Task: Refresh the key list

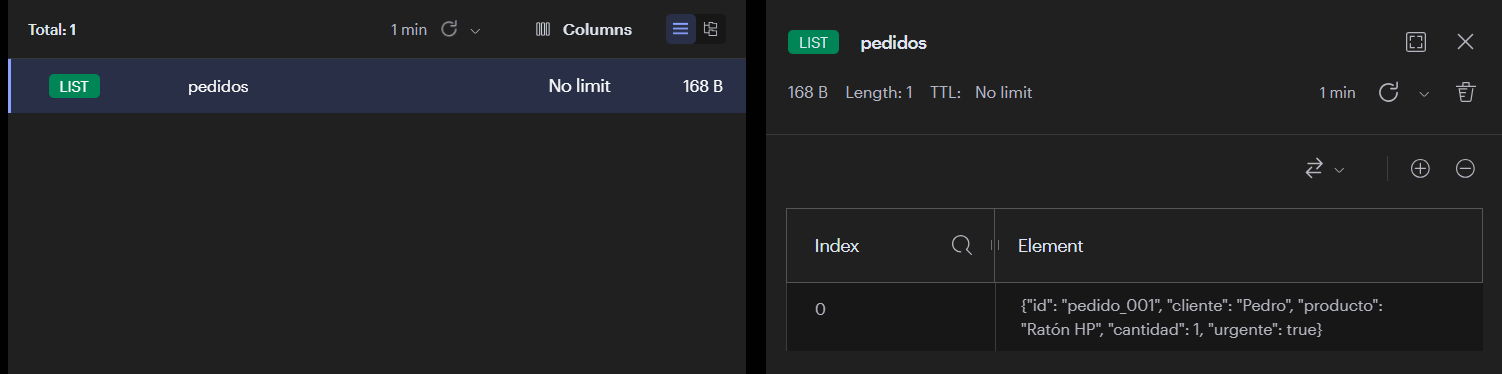Action: click(x=449, y=29)
